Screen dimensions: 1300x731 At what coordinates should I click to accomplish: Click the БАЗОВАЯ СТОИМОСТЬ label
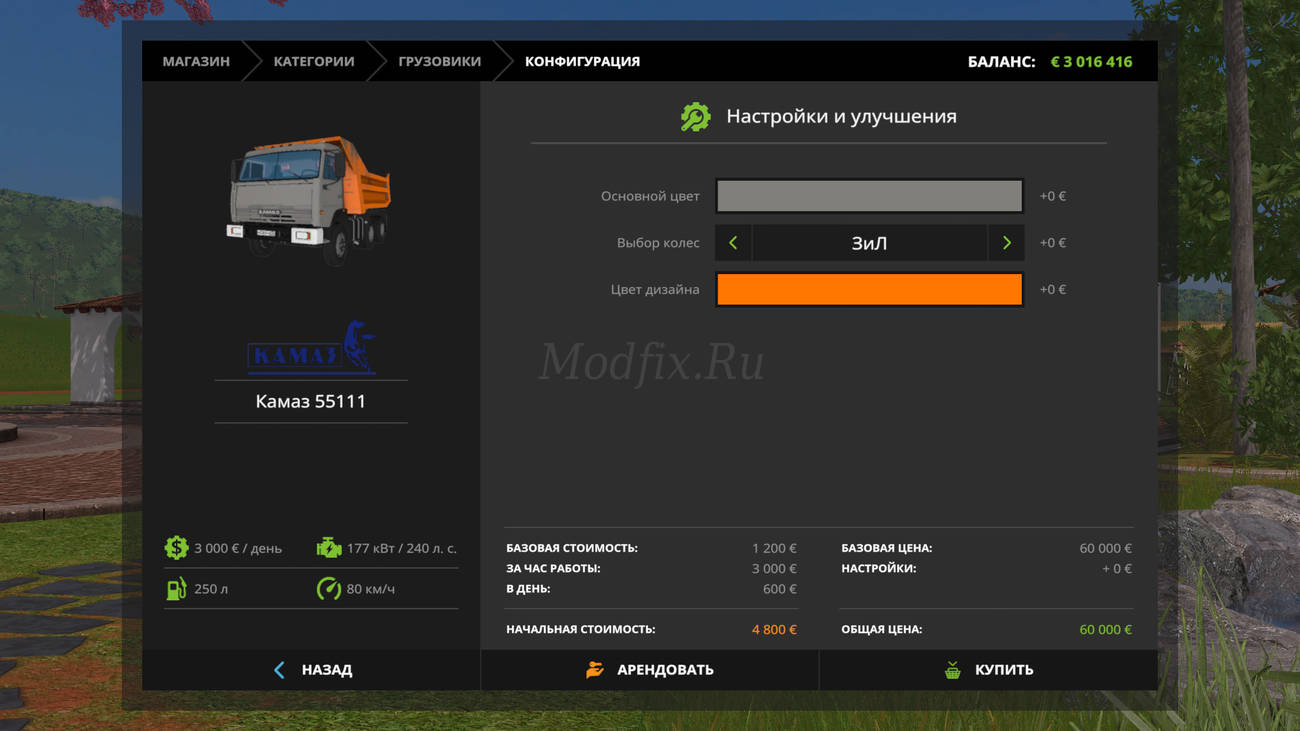pos(572,548)
